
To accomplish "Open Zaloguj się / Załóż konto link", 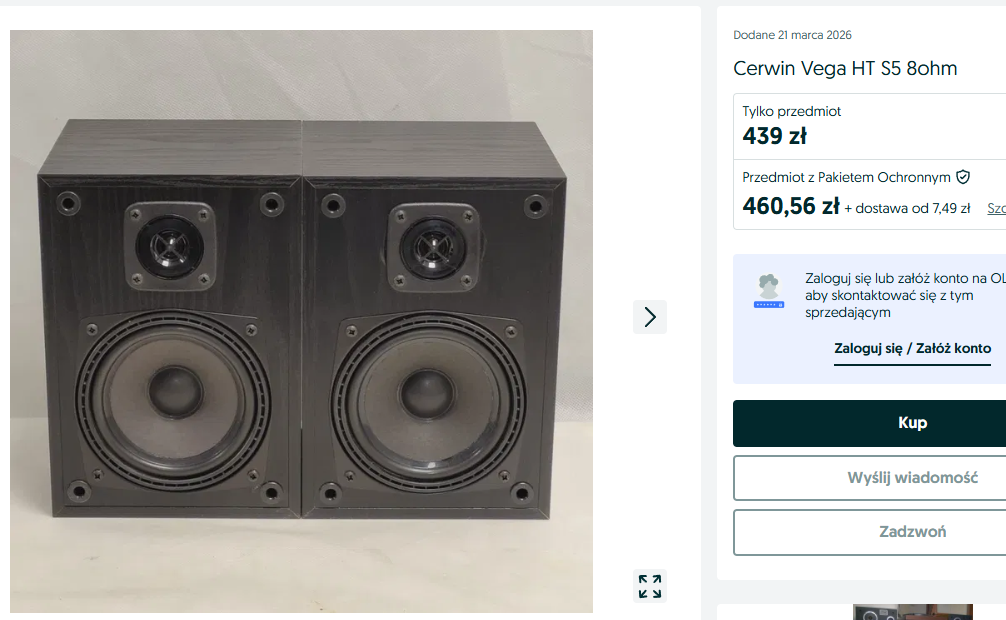I will [x=912, y=349].
